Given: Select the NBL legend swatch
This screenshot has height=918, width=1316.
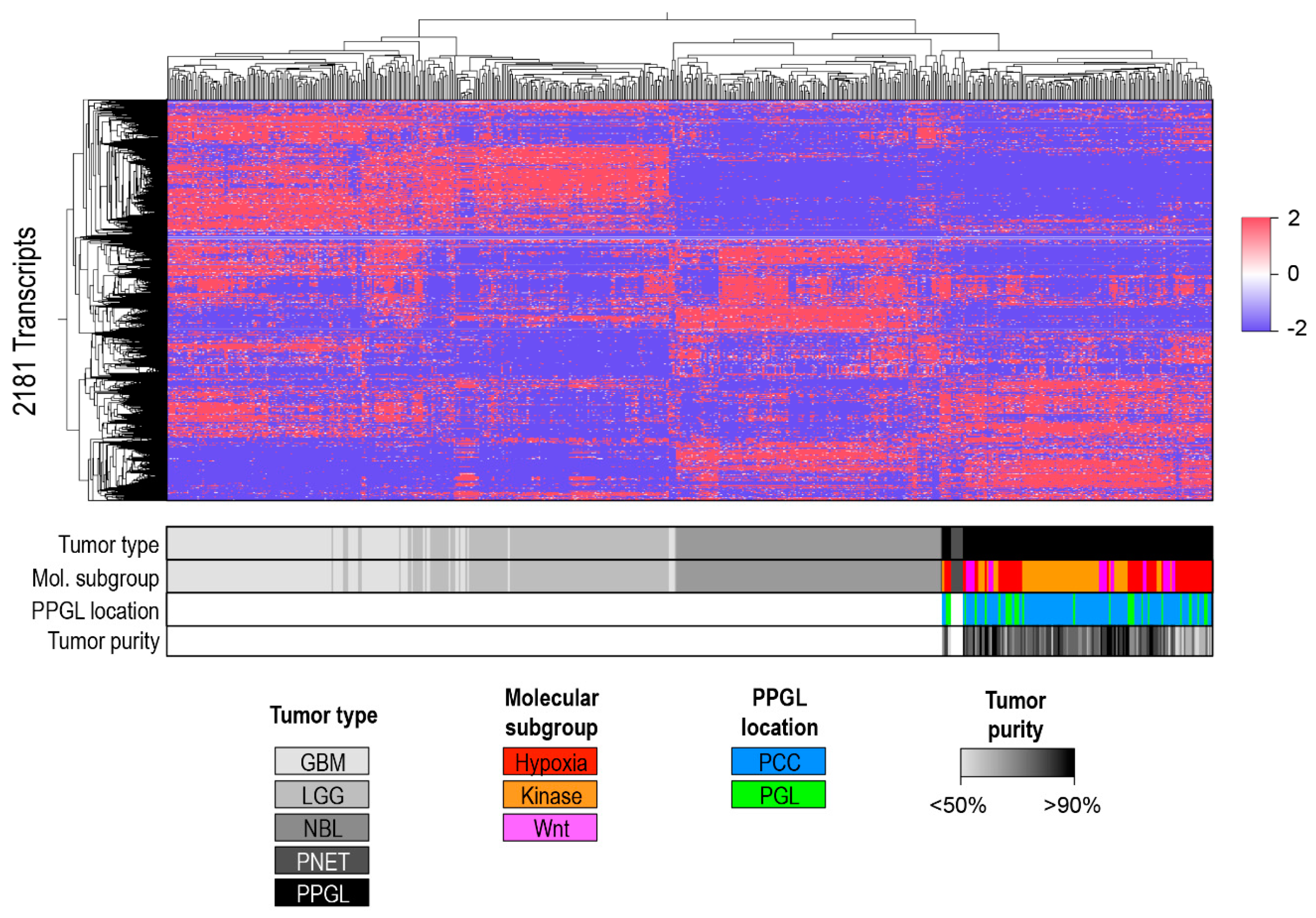Looking at the screenshot, I should coord(321,828).
